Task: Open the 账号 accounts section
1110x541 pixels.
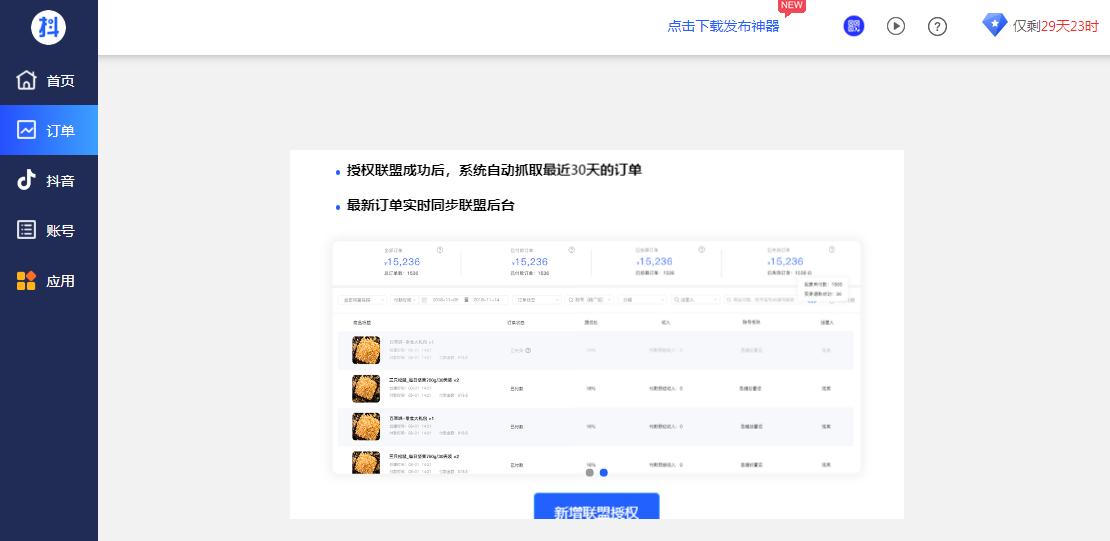Action: point(49,230)
